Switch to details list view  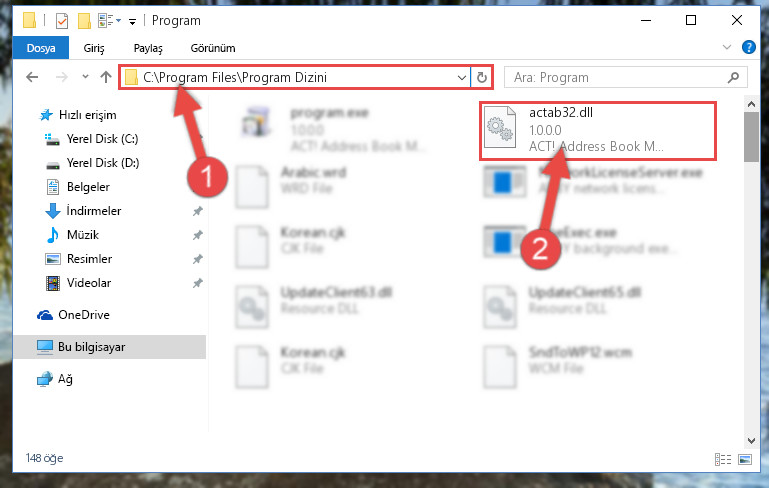[x=723, y=460]
